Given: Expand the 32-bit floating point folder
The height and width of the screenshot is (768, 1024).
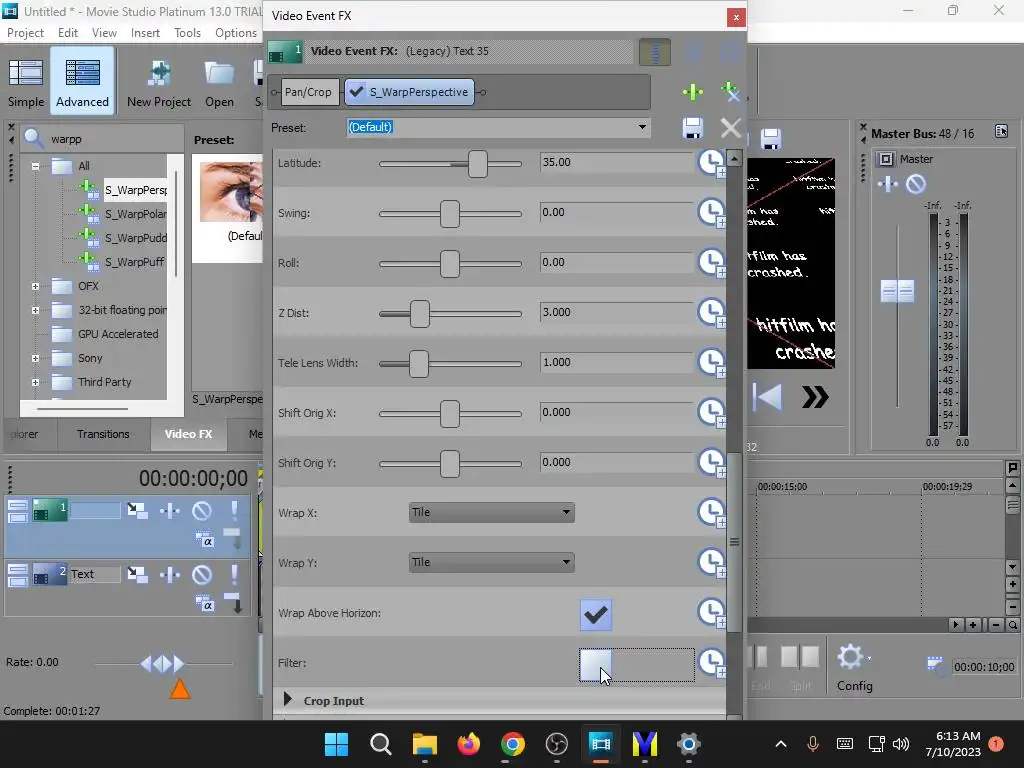Looking at the screenshot, I should click(35, 310).
